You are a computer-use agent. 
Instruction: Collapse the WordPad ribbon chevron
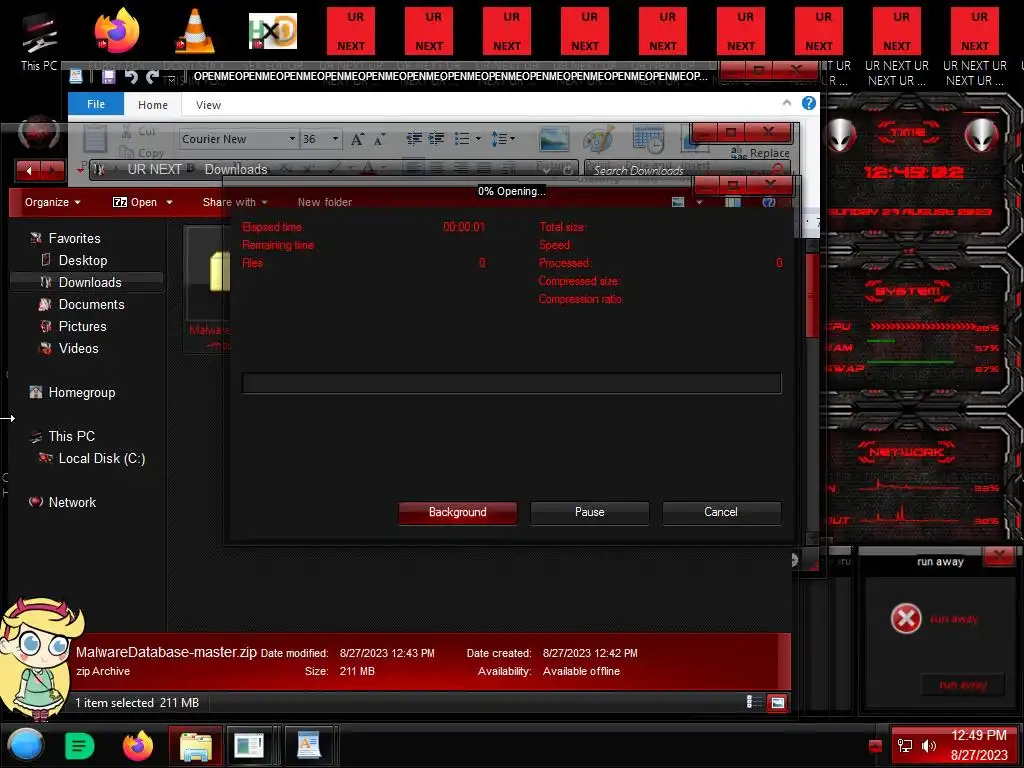786,103
